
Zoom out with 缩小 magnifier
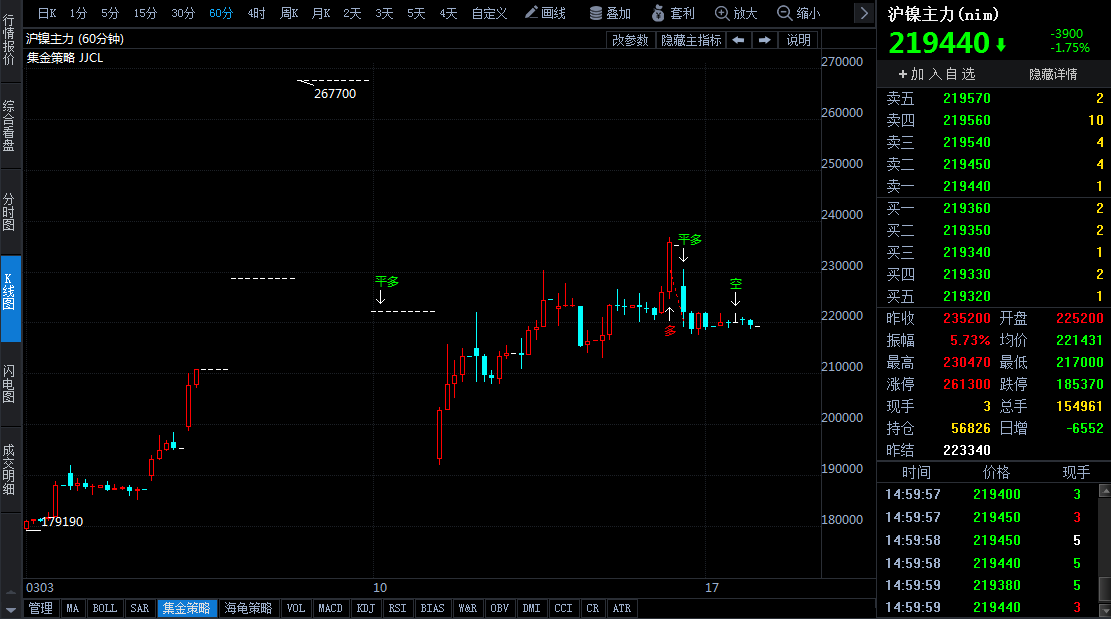[799, 13]
